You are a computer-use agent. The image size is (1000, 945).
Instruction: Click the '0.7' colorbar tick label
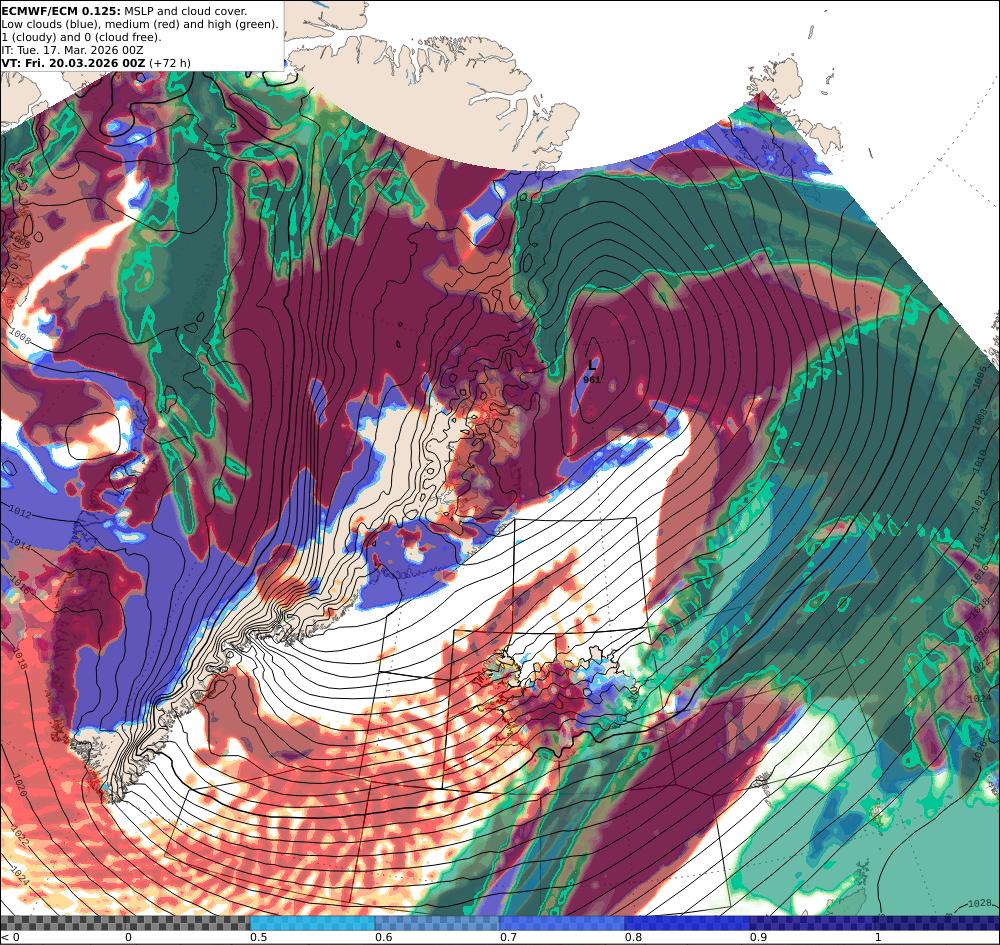(x=509, y=937)
